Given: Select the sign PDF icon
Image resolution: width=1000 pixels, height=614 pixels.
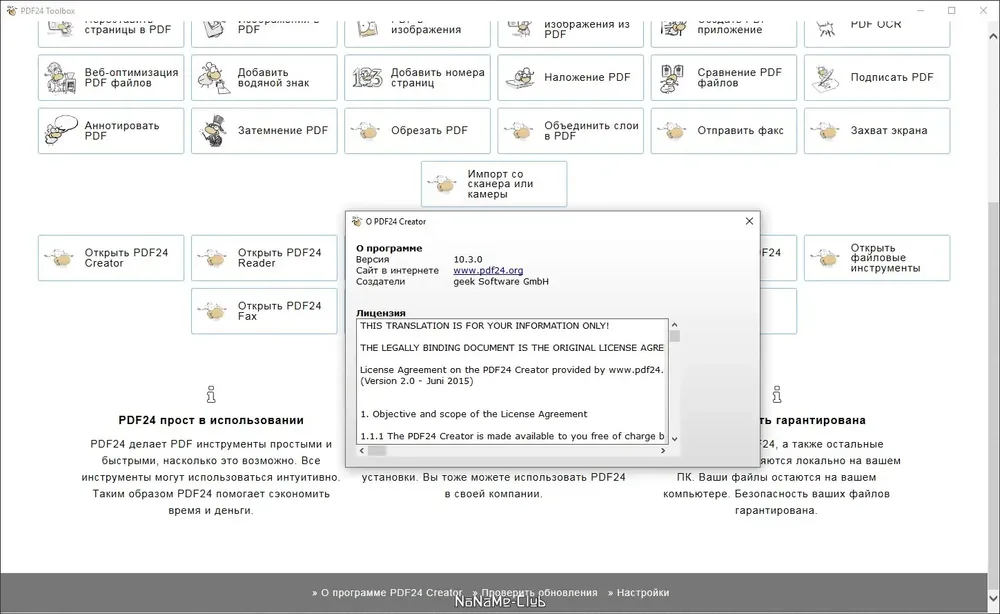Looking at the screenshot, I should [826, 78].
